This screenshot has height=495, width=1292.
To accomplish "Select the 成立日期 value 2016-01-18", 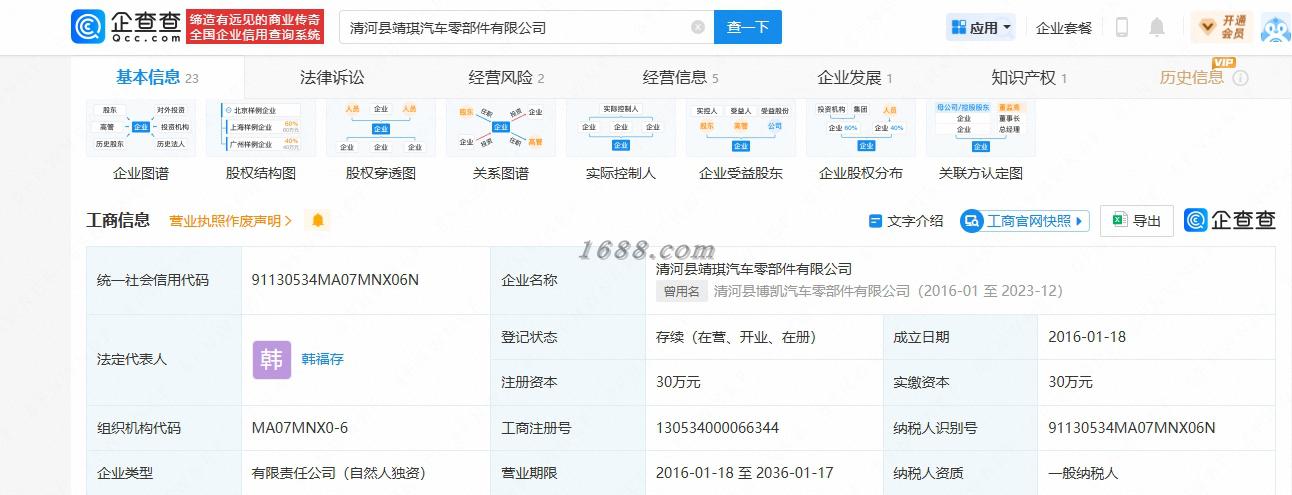I will pos(1087,337).
